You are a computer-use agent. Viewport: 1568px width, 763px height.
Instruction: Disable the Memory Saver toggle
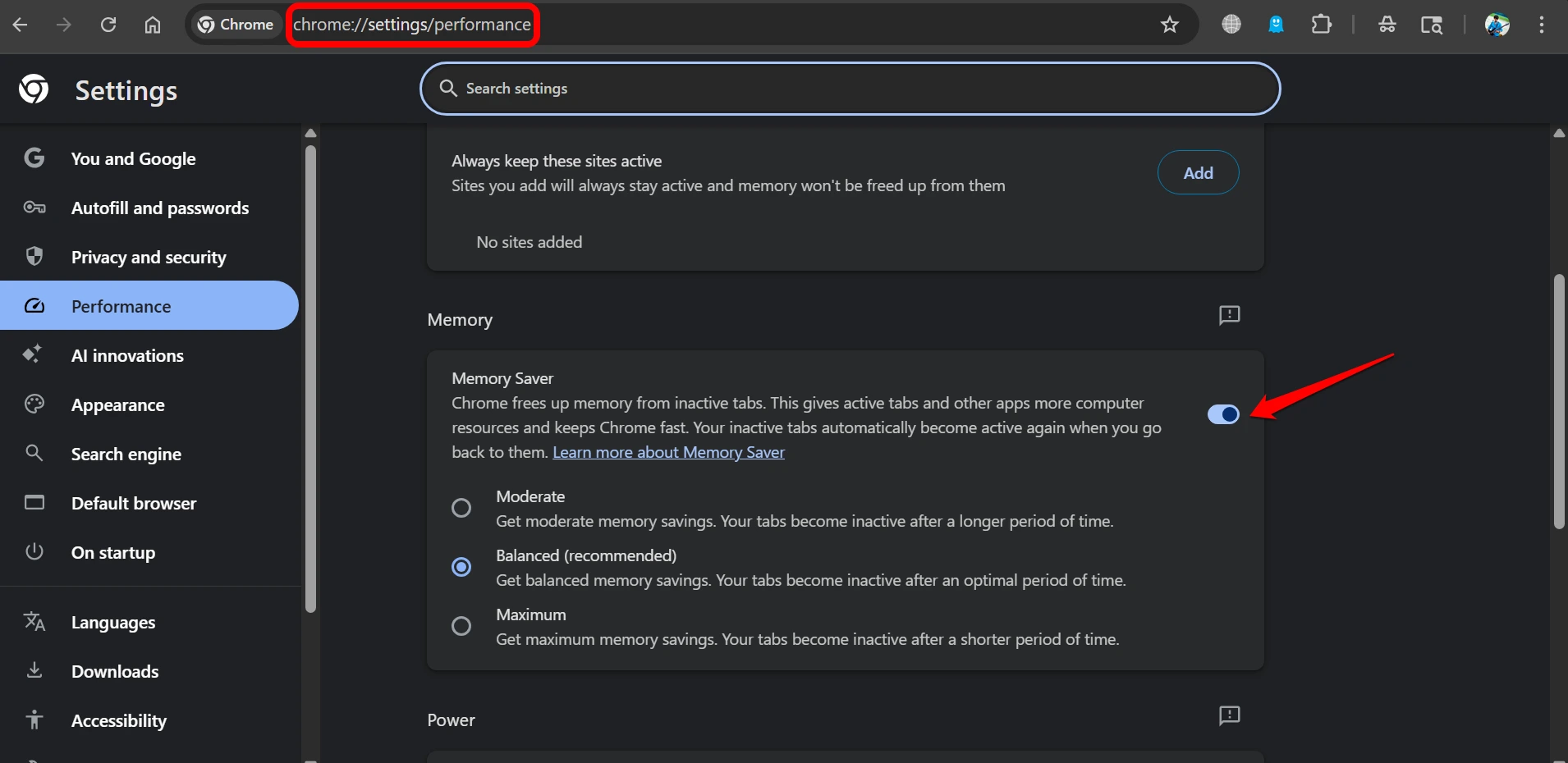pyautogui.click(x=1223, y=414)
